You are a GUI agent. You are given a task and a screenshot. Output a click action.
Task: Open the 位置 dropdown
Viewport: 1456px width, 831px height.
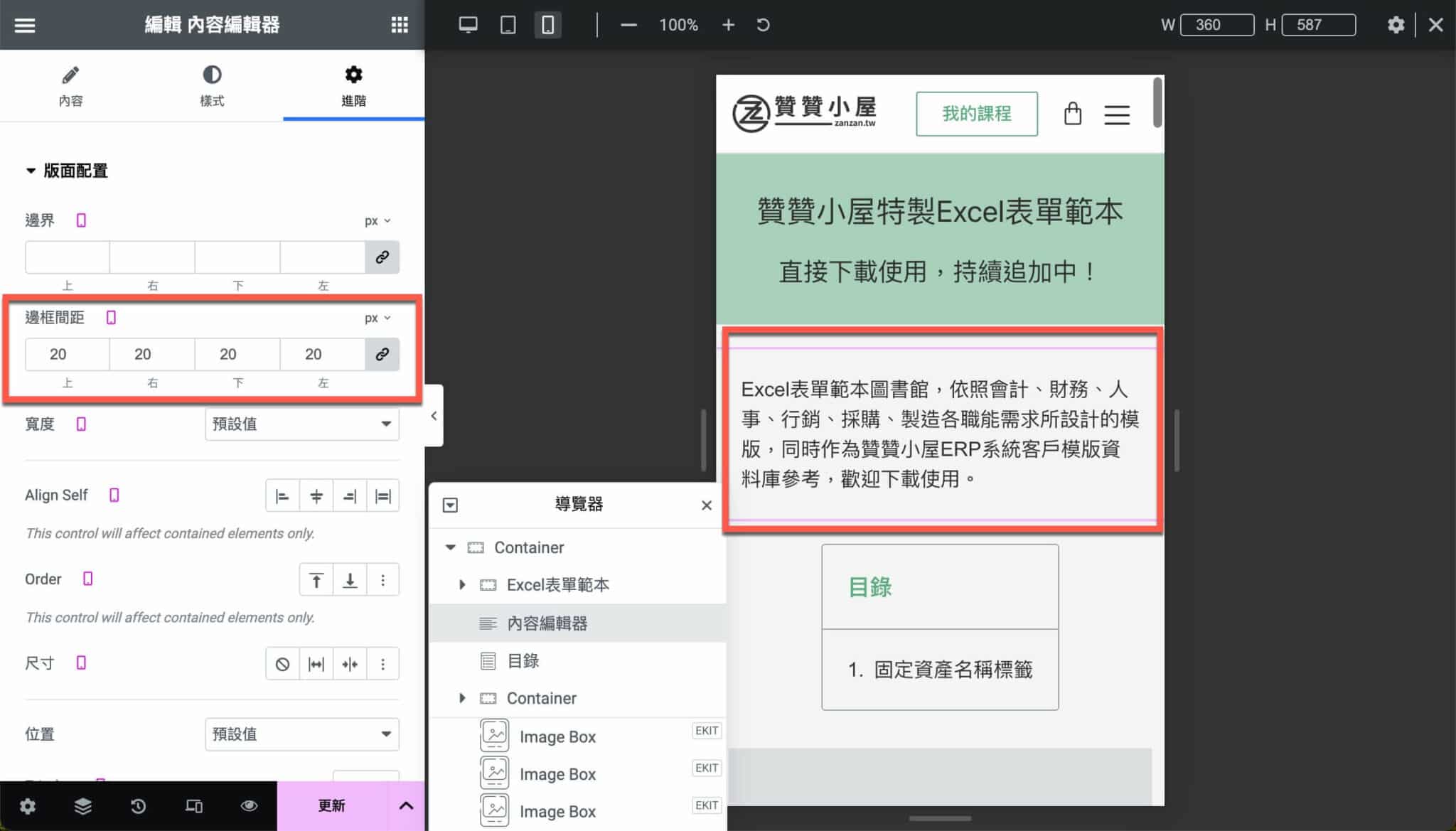[x=302, y=734]
